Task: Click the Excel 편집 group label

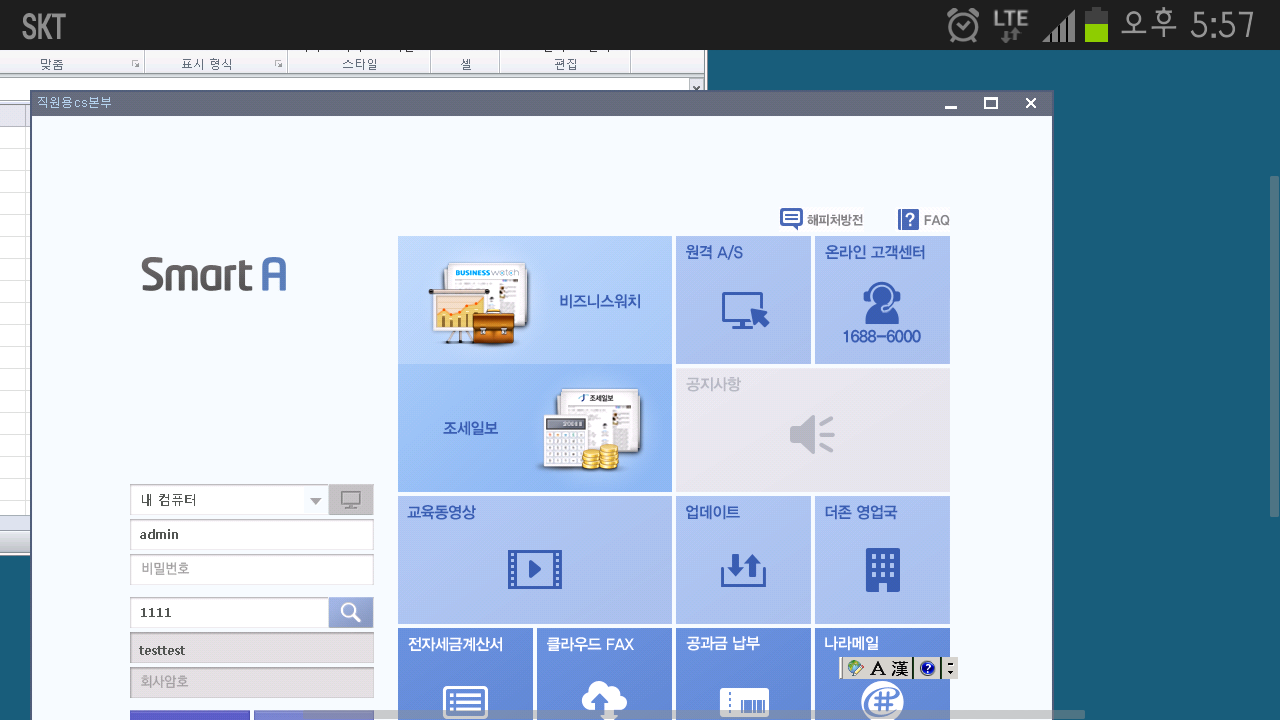Action: (x=565, y=64)
